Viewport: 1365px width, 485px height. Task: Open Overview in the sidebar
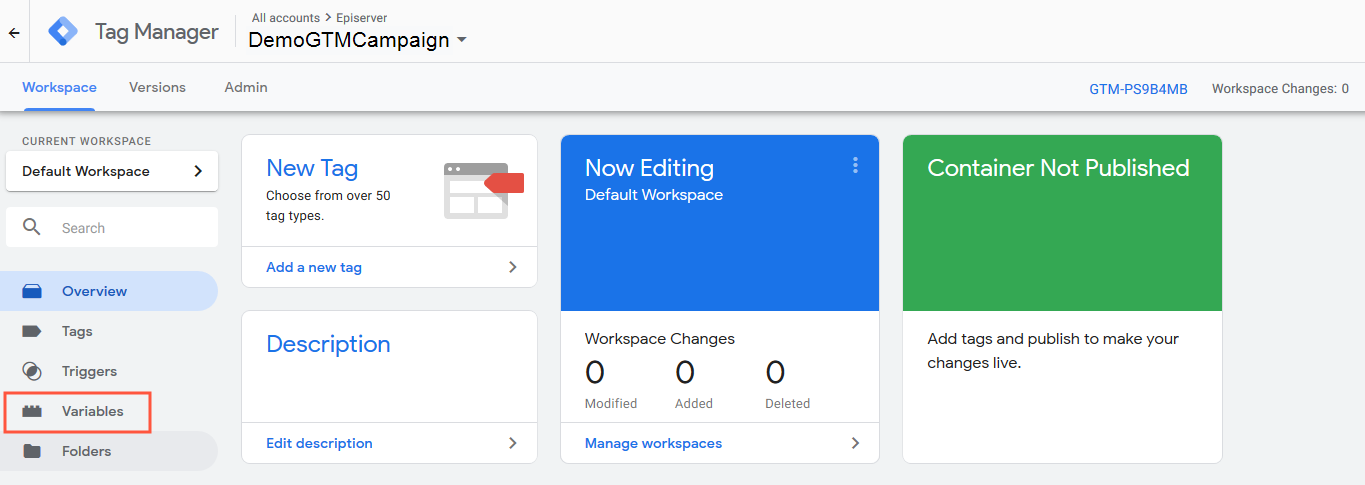[x=109, y=291]
